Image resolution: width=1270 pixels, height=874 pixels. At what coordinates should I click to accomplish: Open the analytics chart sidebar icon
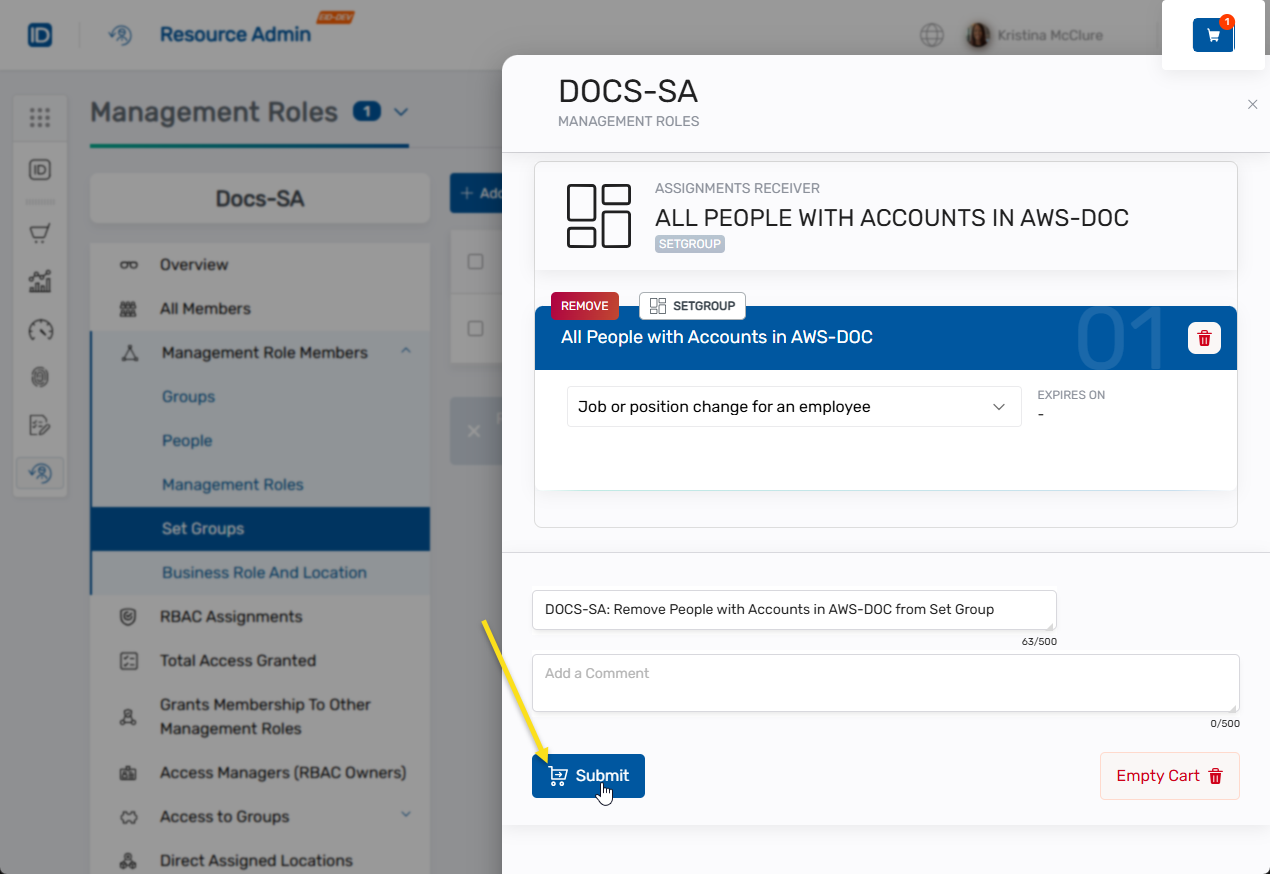click(x=40, y=282)
